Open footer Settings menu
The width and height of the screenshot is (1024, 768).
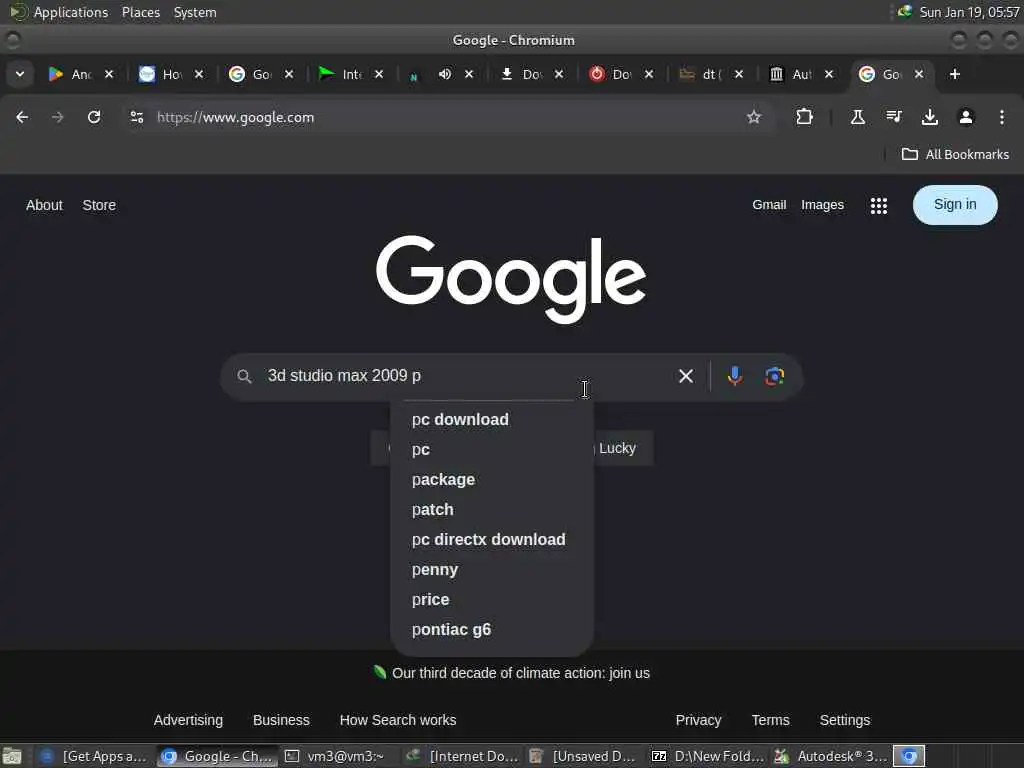(x=844, y=720)
